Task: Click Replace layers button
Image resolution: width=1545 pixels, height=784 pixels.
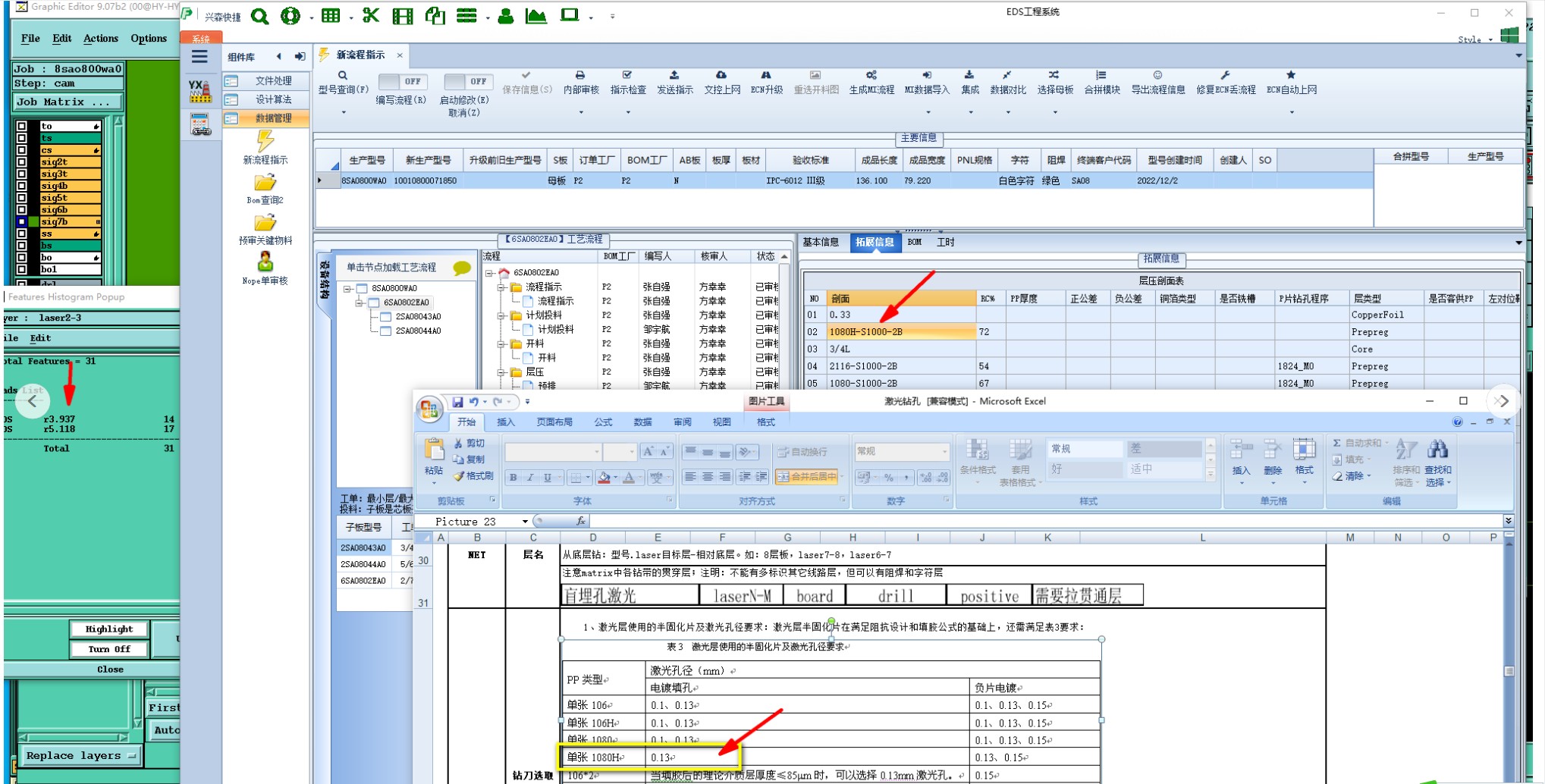Action: tap(80, 756)
